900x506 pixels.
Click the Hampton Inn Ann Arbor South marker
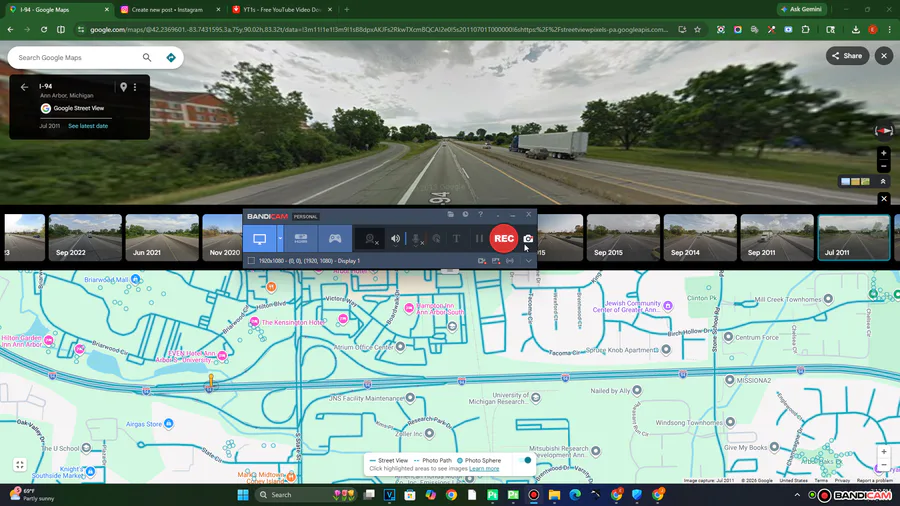(x=409, y=308)
